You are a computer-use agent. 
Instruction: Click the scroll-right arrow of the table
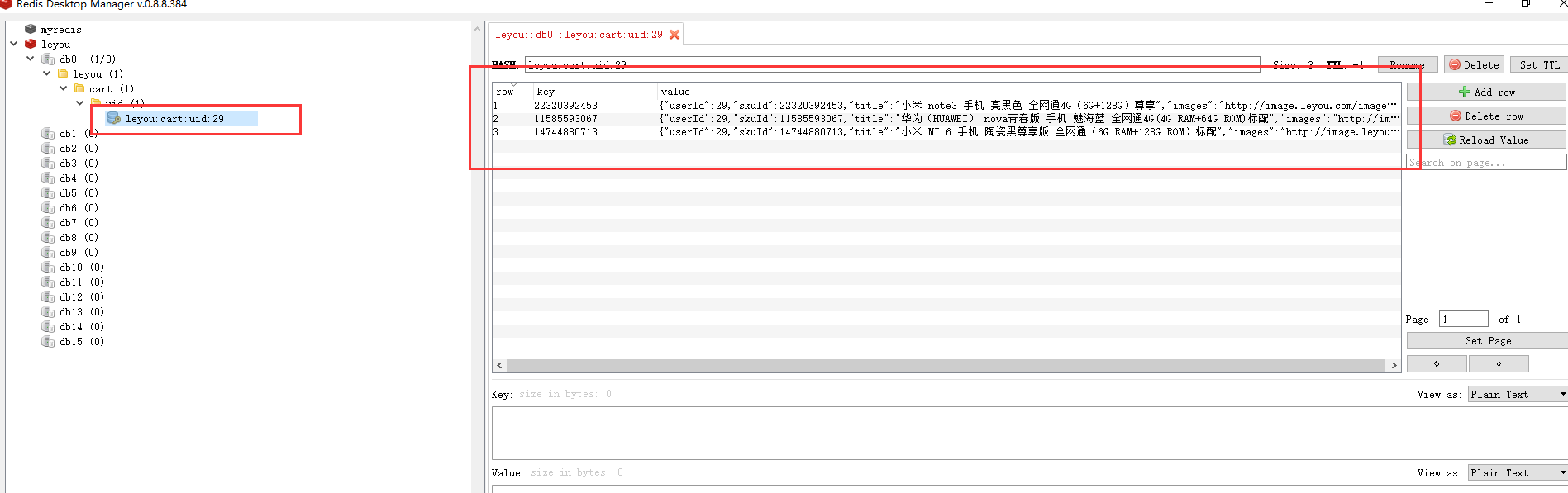tap(1394, 365)
